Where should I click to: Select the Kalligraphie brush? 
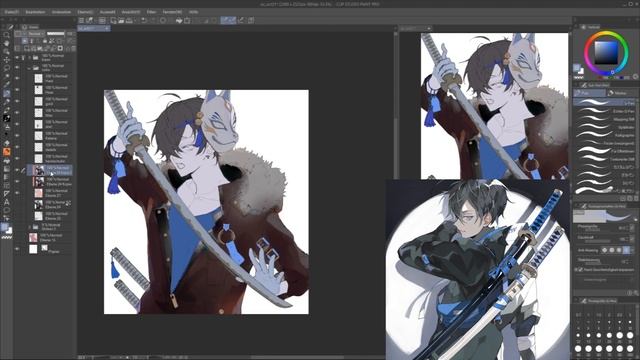point(604,135)
